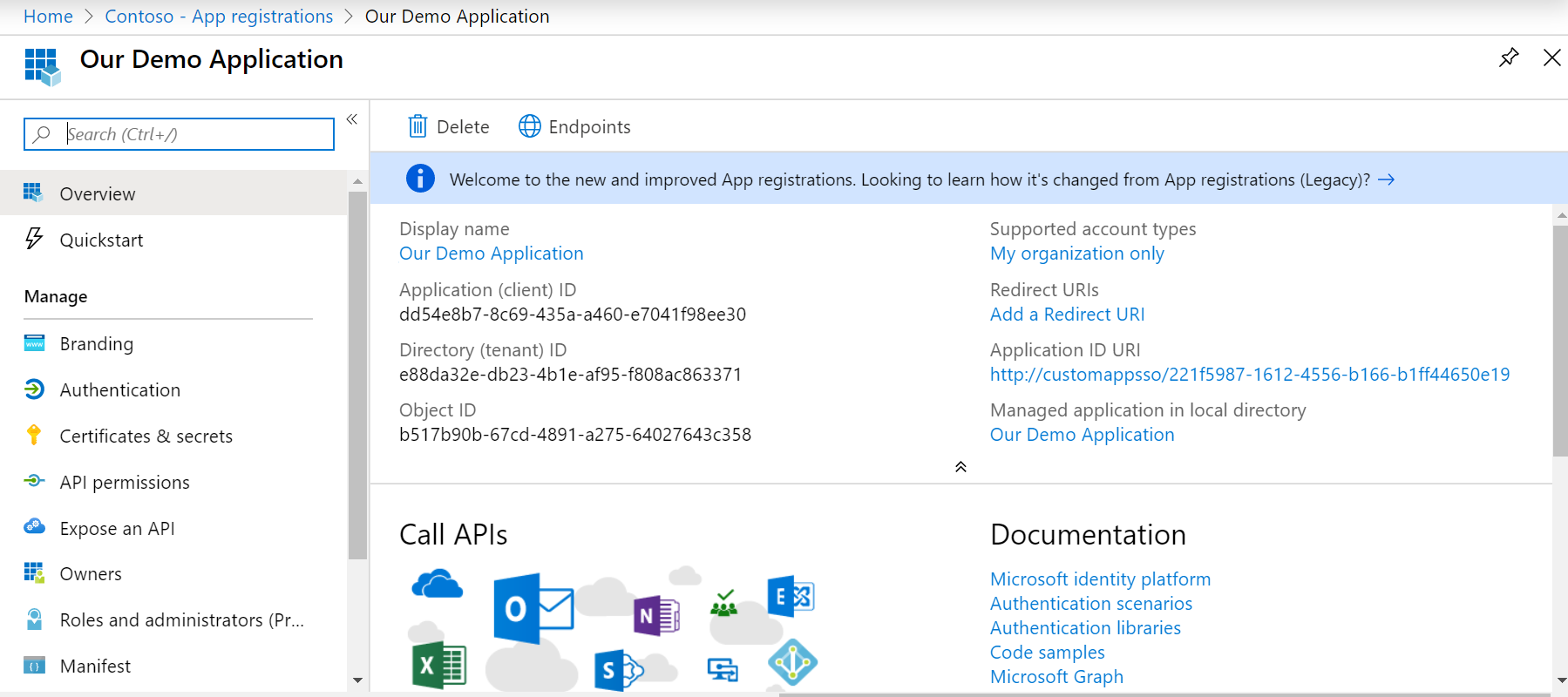Open Expose an API
This screenshot has height=697, width=1568.
pyautogui.click(x=173, y=529)
